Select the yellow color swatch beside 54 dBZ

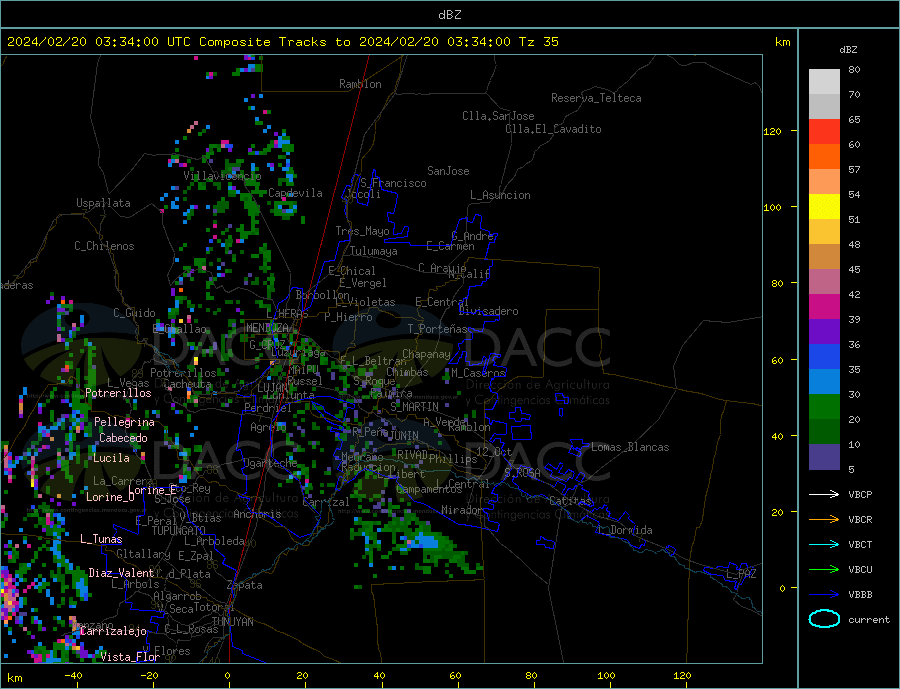[824, 207]
